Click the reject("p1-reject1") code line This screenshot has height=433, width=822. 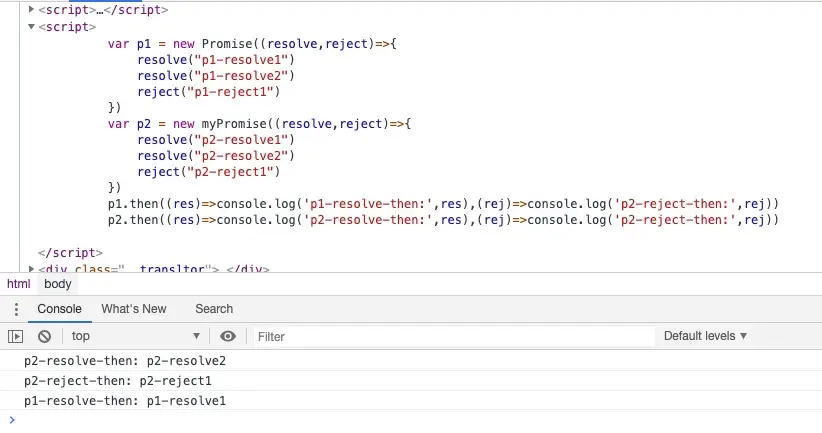pyautogui.click(x=209, y=92)
